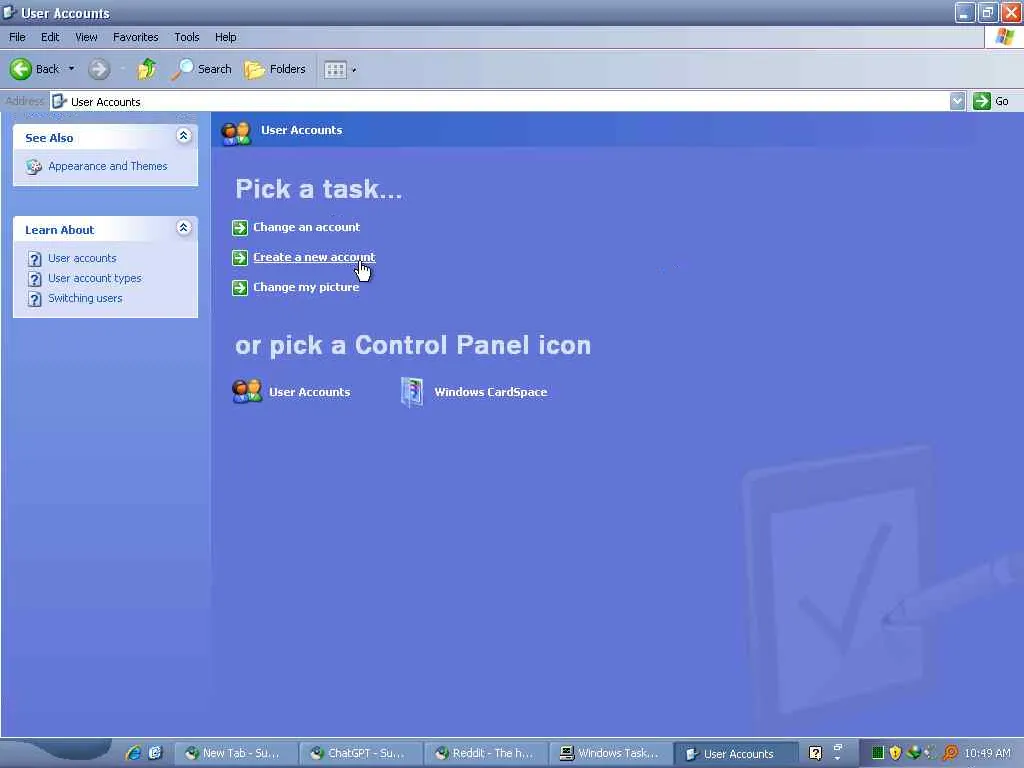Launch Internet Explorer from quick launch

pos(133,753)
